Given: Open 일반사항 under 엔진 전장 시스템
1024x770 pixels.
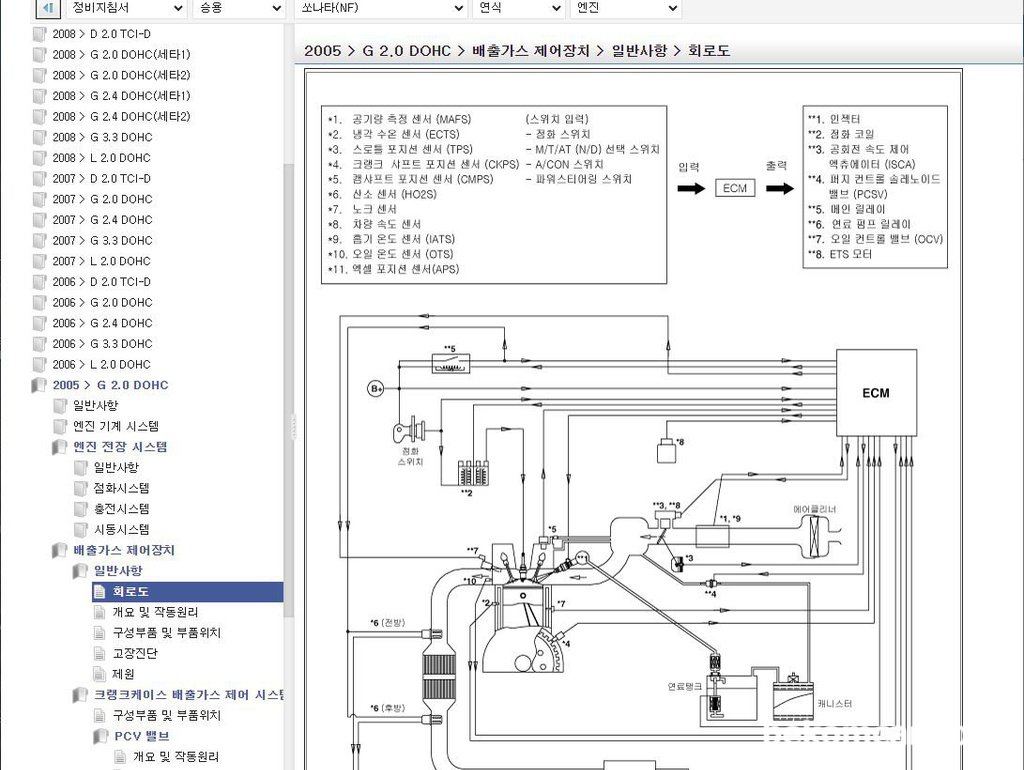Looking at the screenshot, I should coord(116,468).
